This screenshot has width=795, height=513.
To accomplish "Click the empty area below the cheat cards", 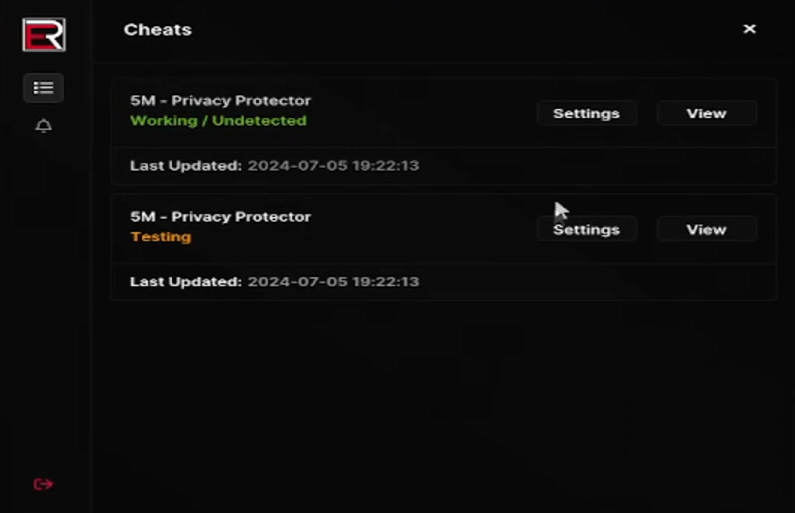I will 443,400.
